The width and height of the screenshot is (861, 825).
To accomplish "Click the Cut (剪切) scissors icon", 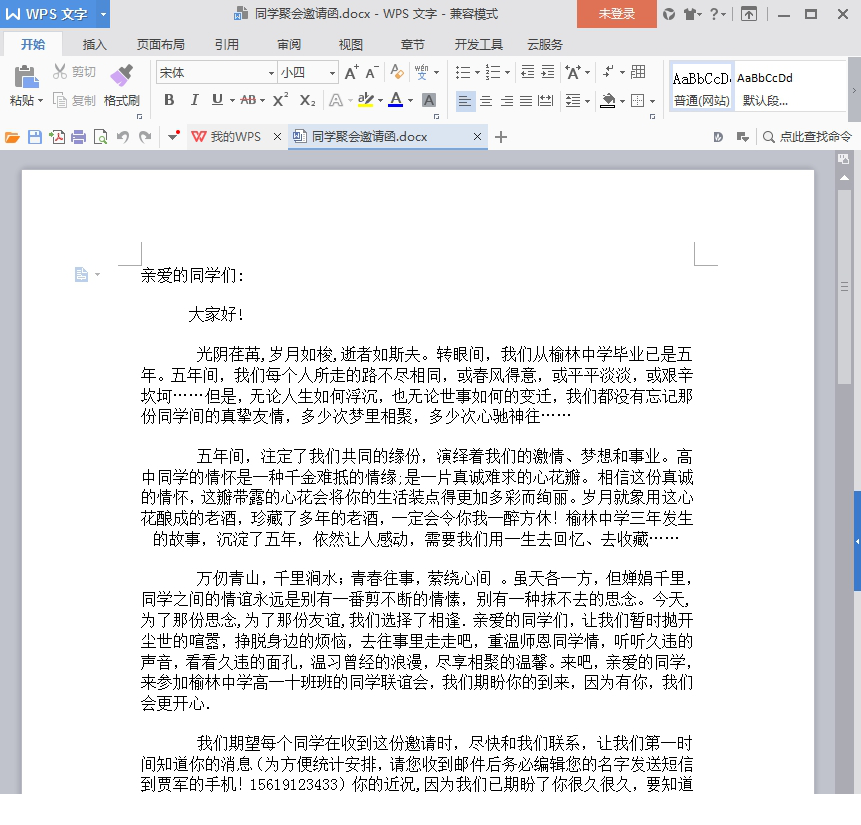I will point(60,72).
